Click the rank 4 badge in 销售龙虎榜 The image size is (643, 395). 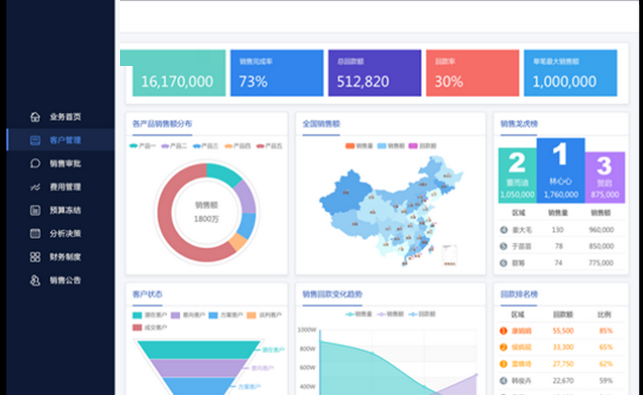pos(504,230)
